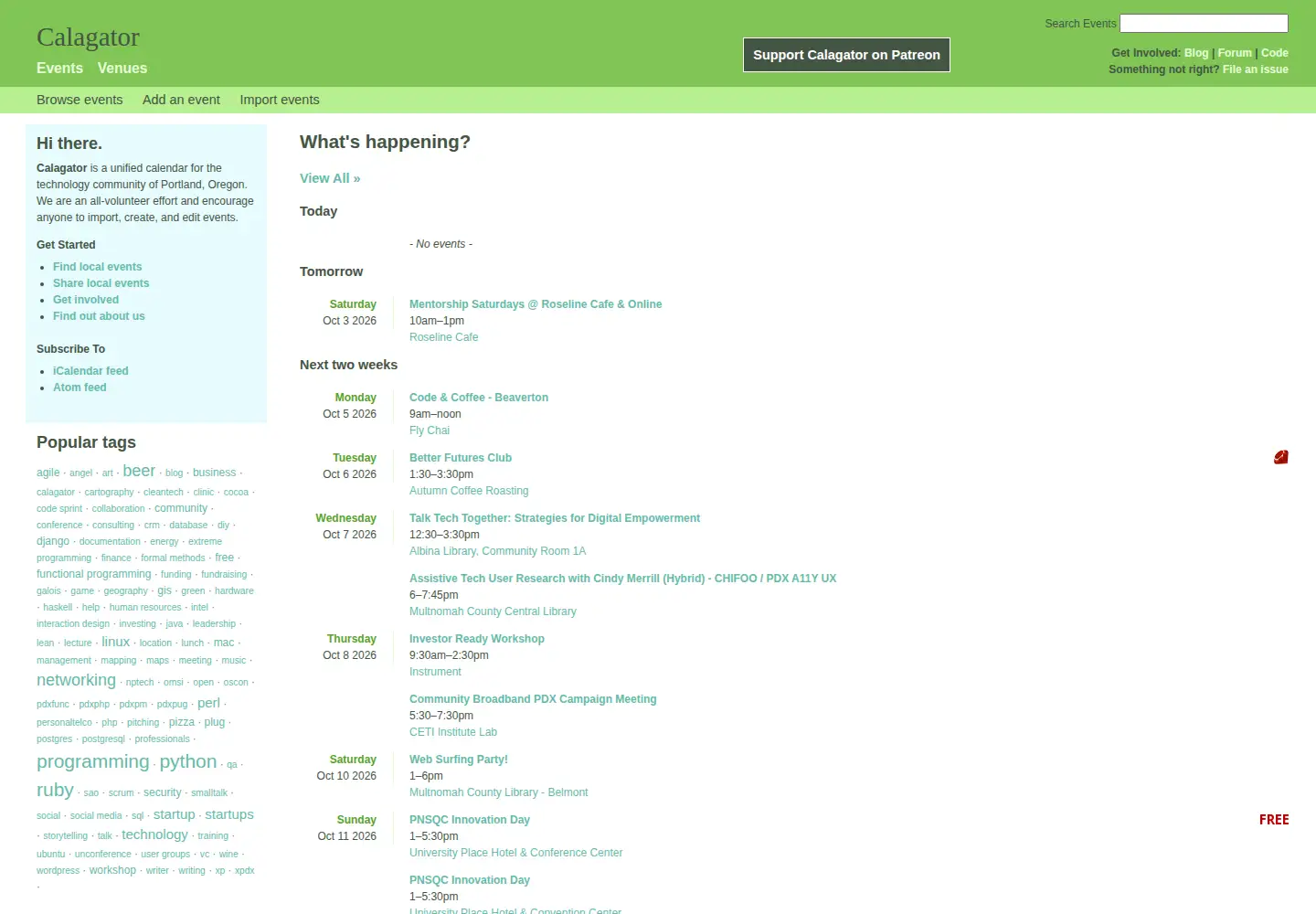Open Find local events in Get Started
The image size is (1316, 914).
(x=98, y=267)
